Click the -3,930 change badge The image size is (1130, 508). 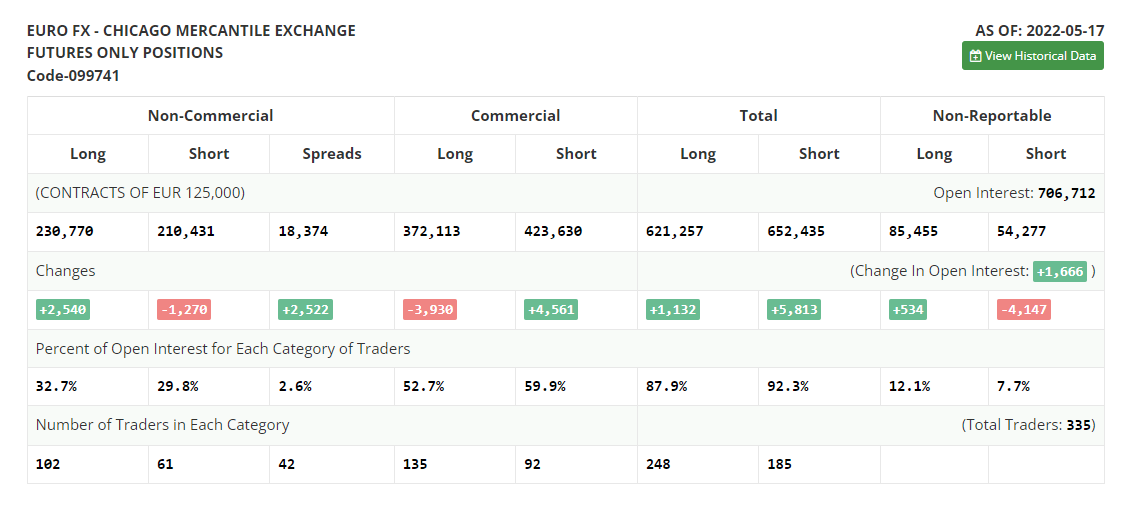click(x=430, y=310)
